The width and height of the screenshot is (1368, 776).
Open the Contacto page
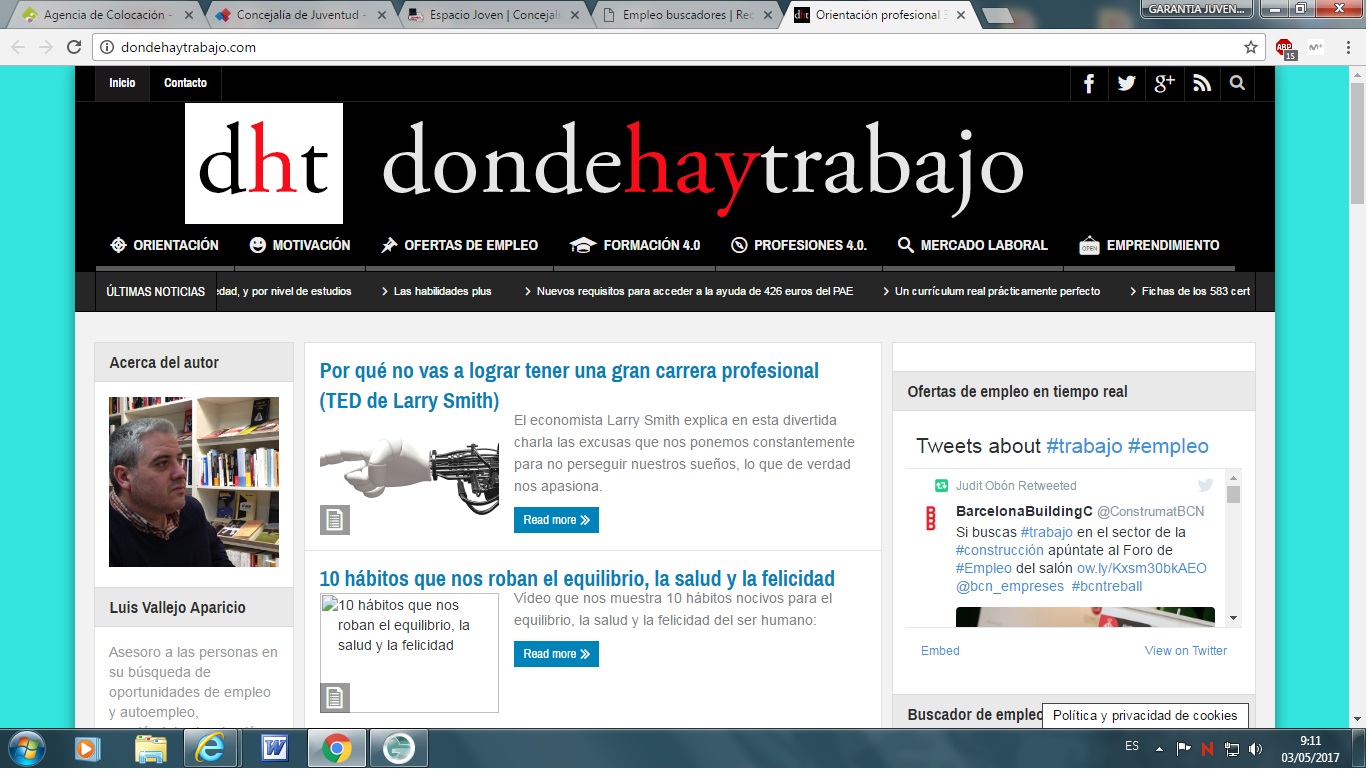pos(186,83)
